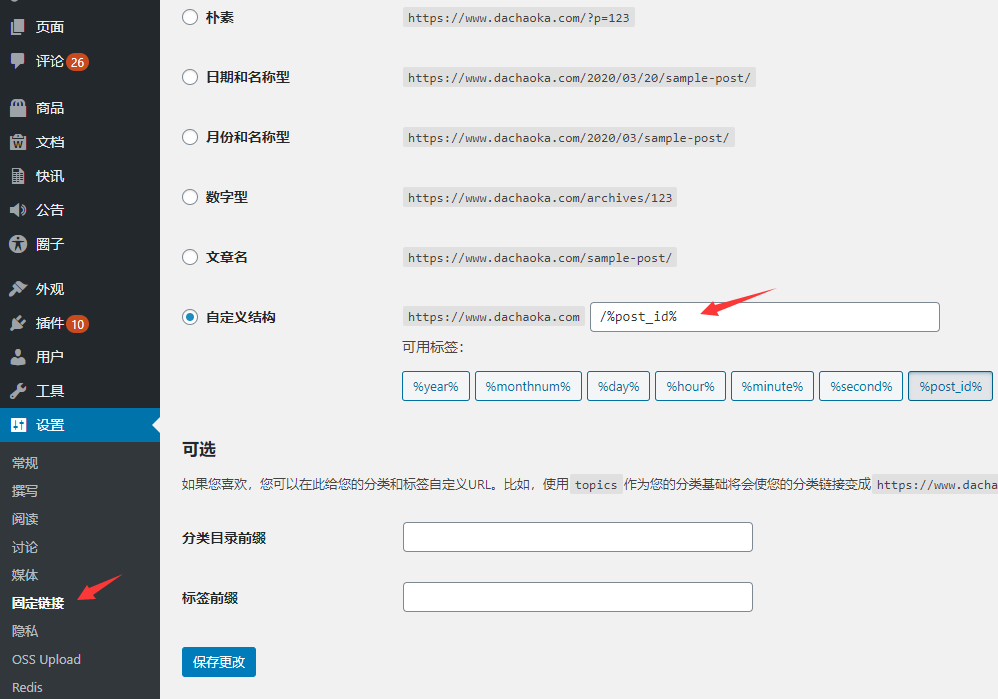998x699 pixels.
Task: Select the Plain (朴素) permalink option
Action: point(190,17)
